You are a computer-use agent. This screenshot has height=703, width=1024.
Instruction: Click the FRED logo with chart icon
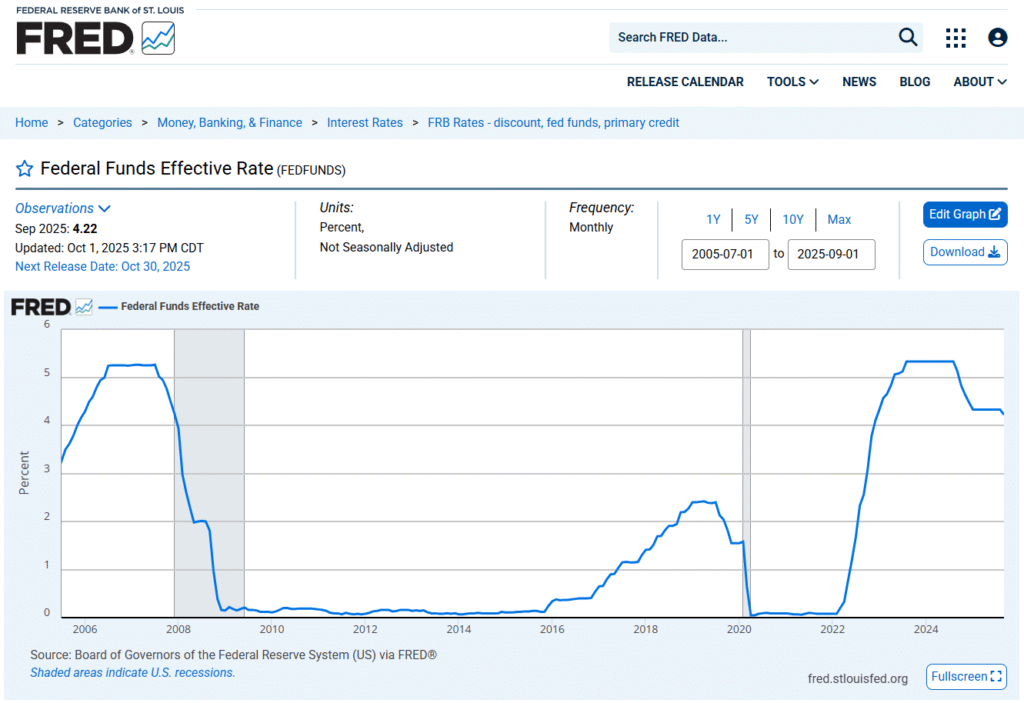coord(96,40)
